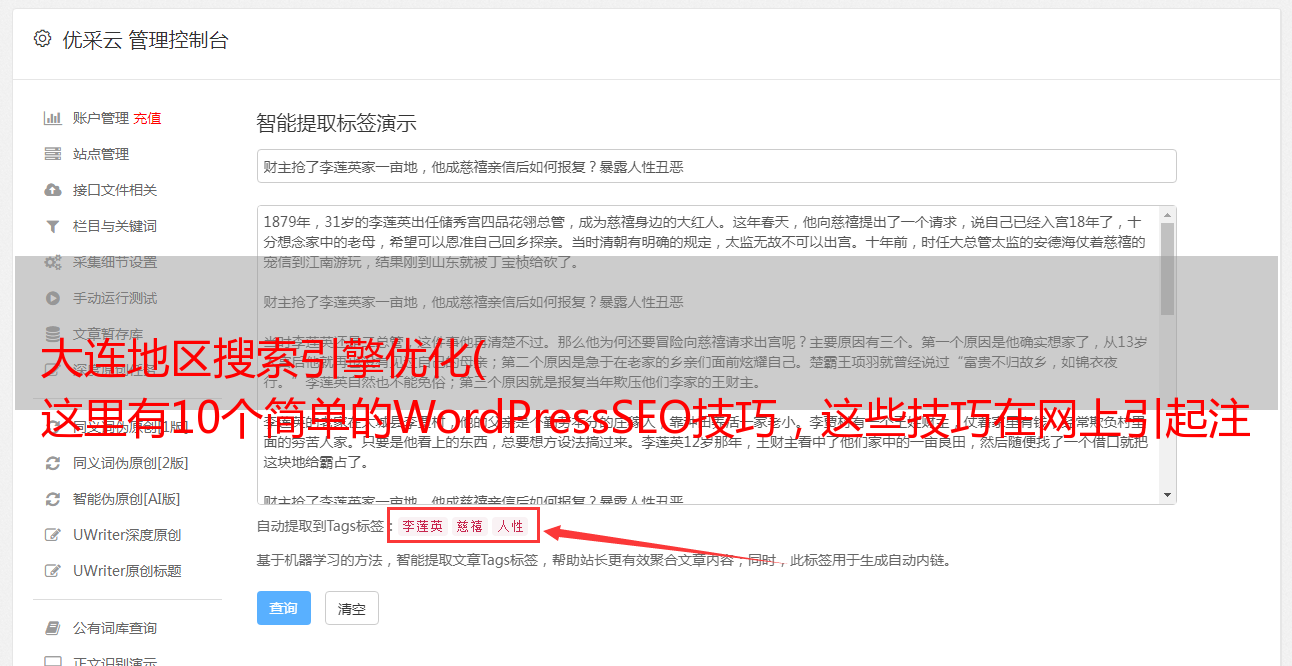Click the text area scrollbar down arrow
Image resolution: width=1292 pixels, height=666 pixels.
point(1167,495)
